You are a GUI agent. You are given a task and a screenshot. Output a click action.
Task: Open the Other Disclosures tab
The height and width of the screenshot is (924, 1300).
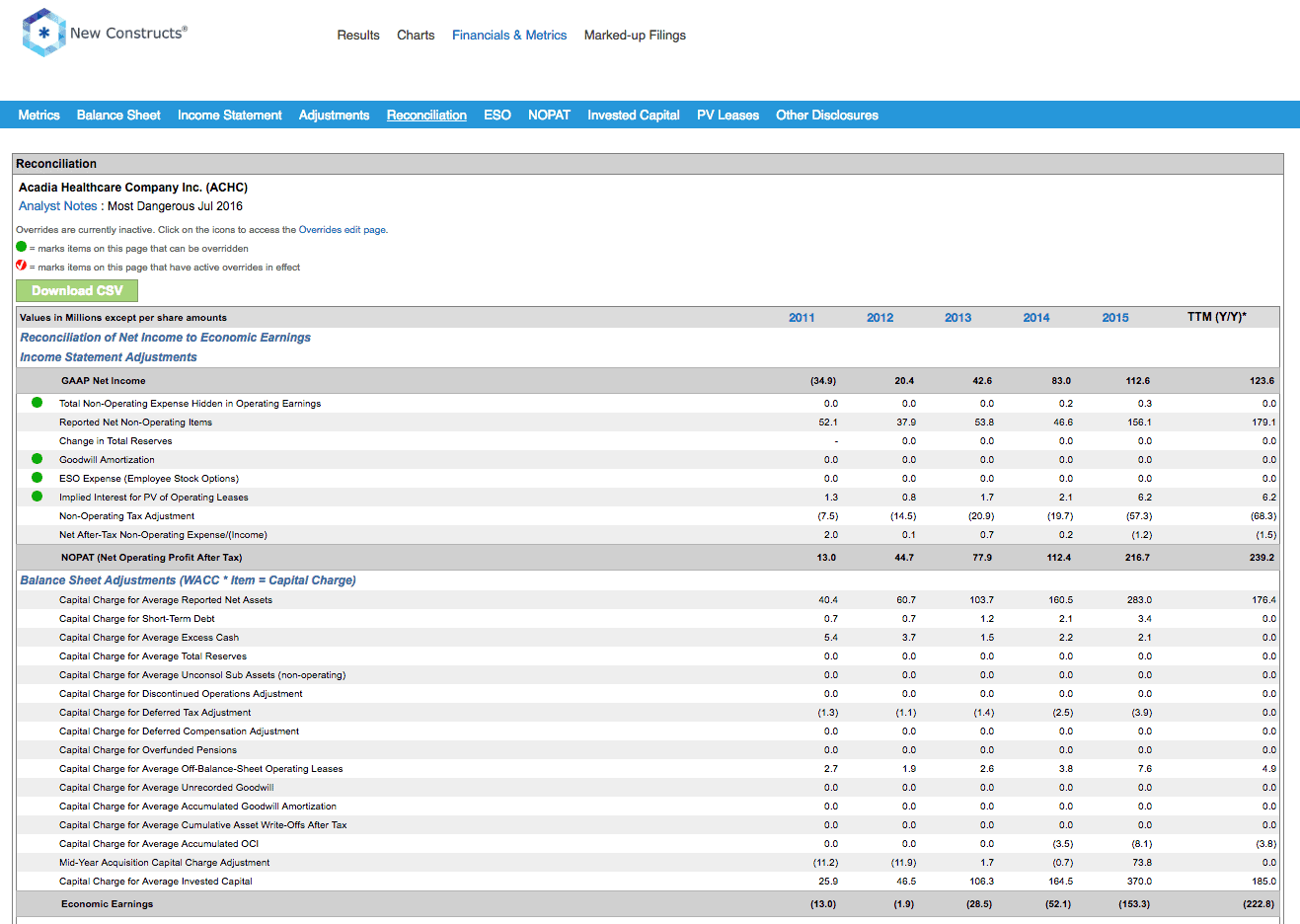pos(827,115)
